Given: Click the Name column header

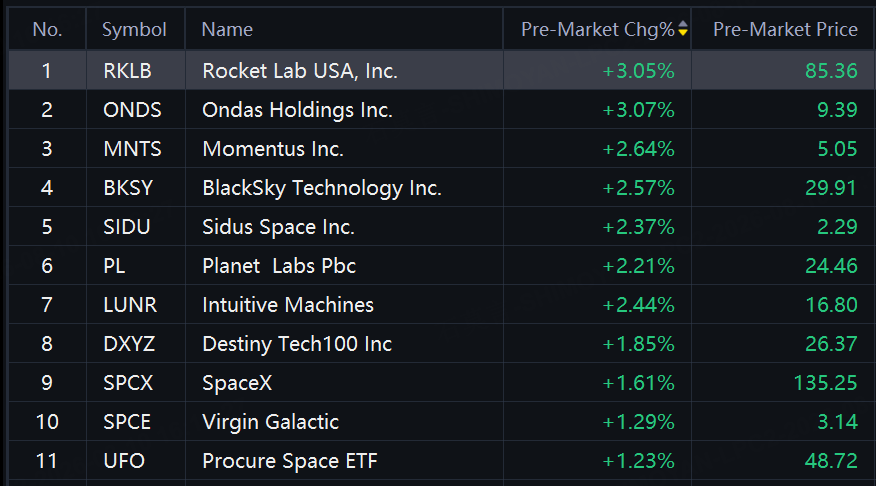Looking at the screenshot, I should [x=227, y=29].
